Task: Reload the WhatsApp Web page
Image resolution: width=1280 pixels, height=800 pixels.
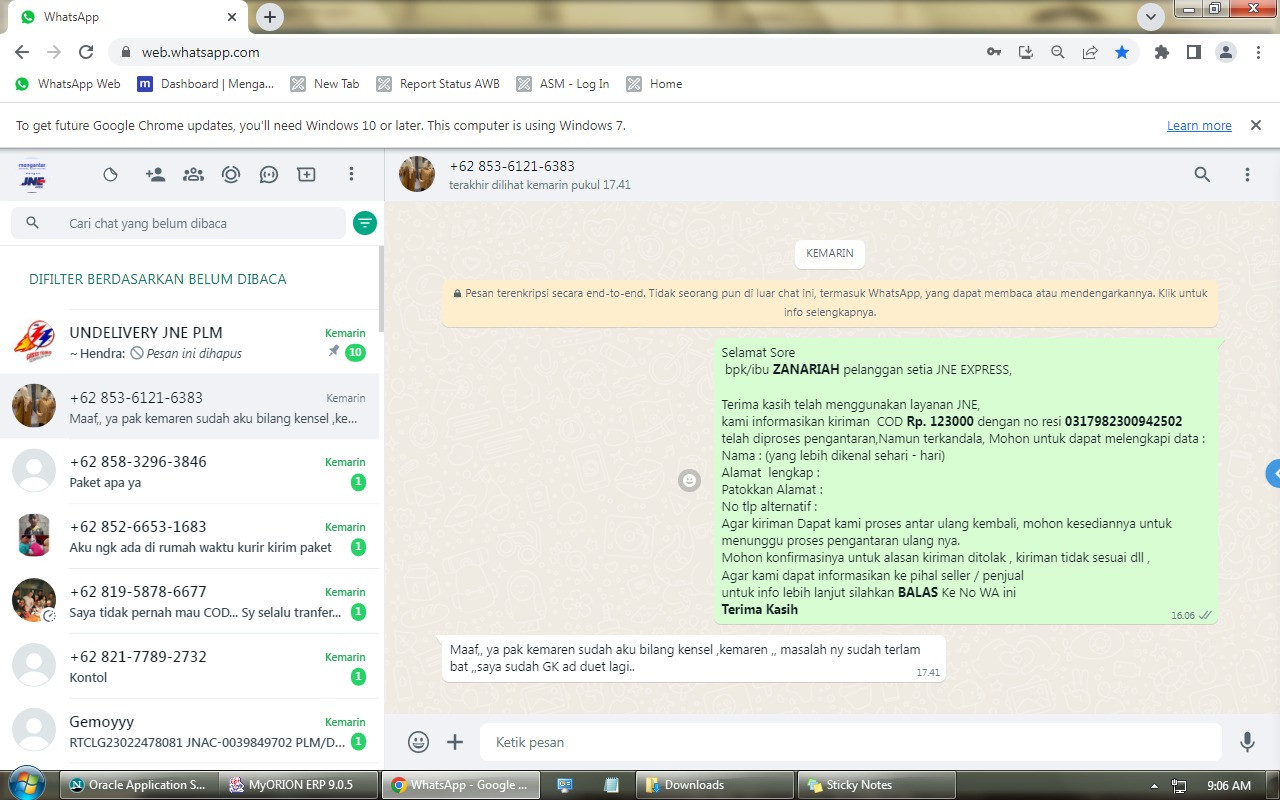Action: click(86, 52)
